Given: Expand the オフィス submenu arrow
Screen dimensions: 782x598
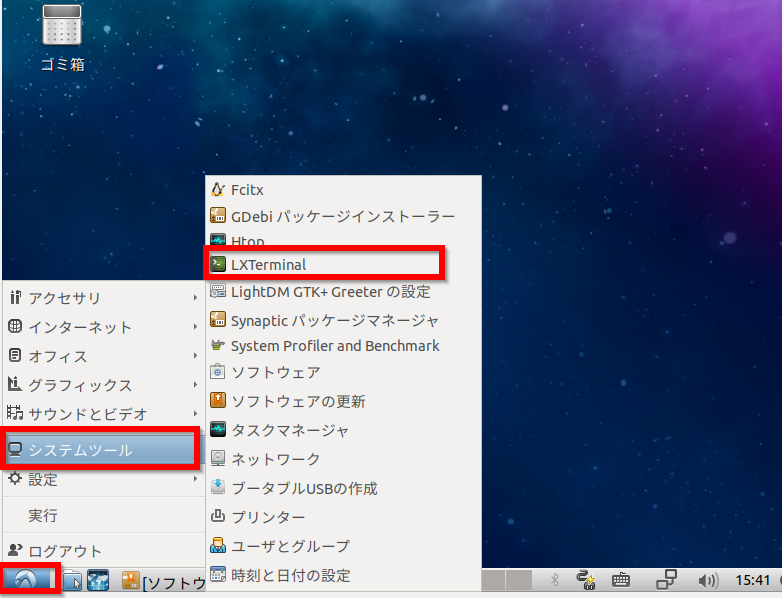Looking at the screenshot, I should [x=195, y=356].
